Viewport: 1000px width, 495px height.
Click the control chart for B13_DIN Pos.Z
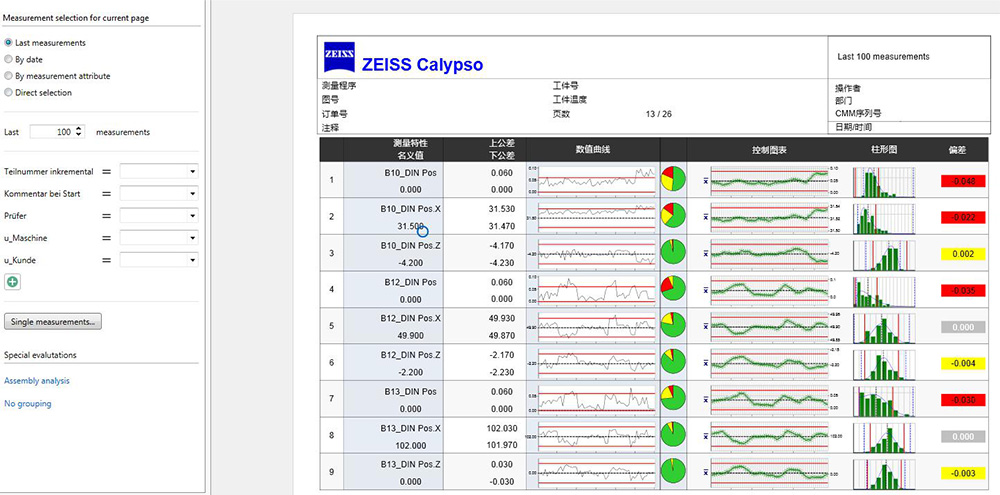point(771,472)
